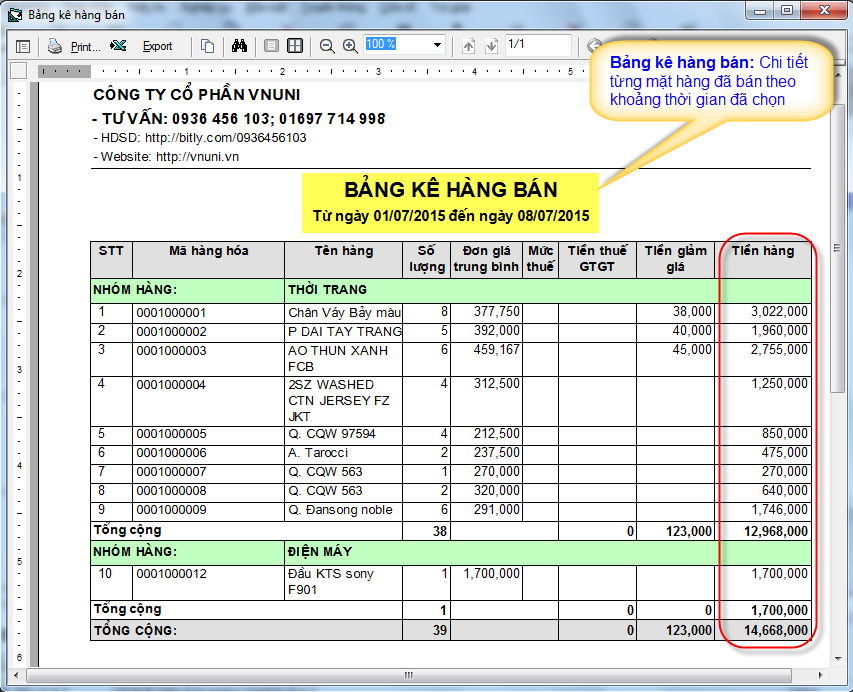
Task: Click the copy pages icon
Action: click(207, 46)
